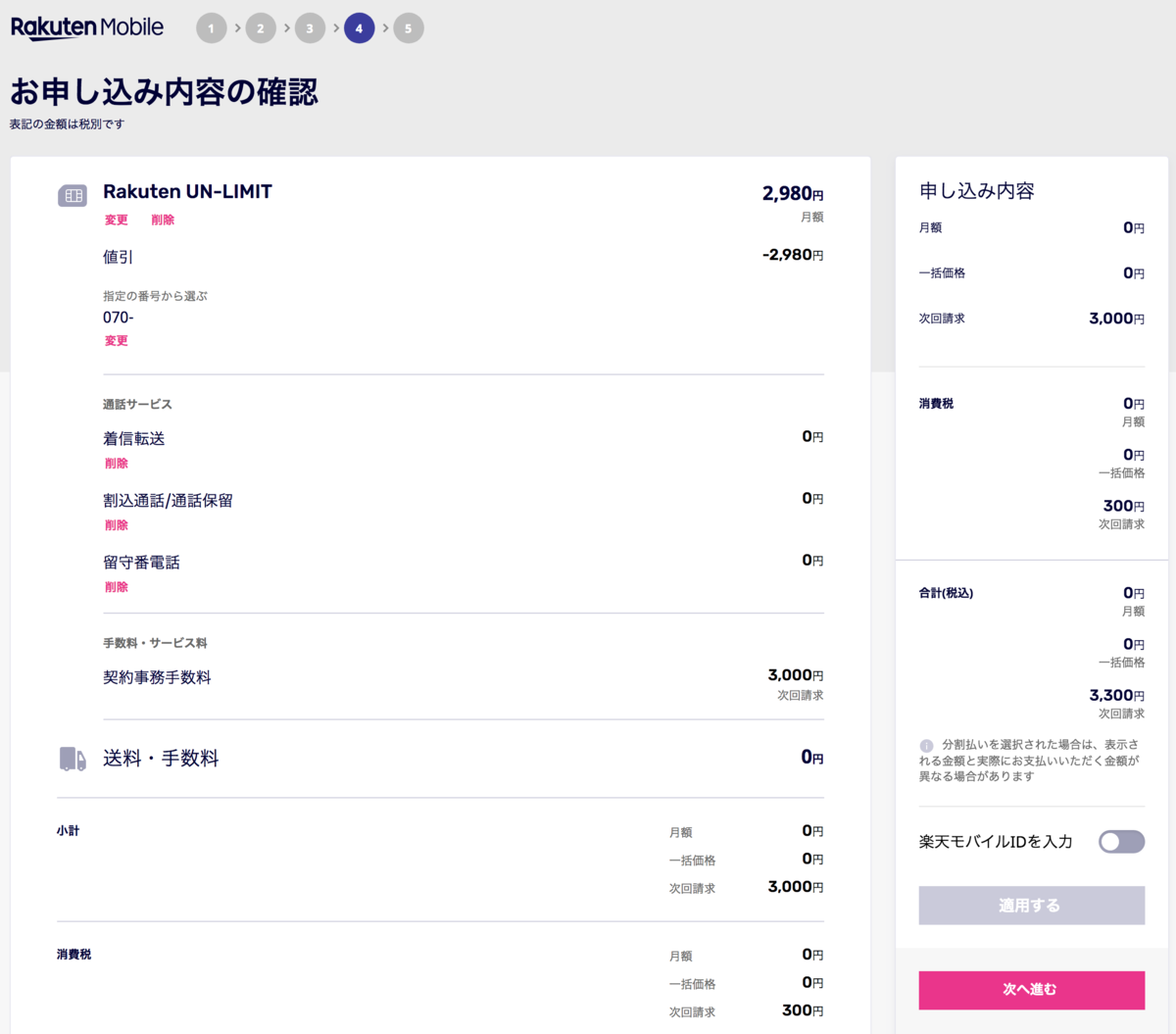The height and width of the screenshot is (1034, 1176).
Task: Click the 適用する button
Action: [x=1031, y=906]
